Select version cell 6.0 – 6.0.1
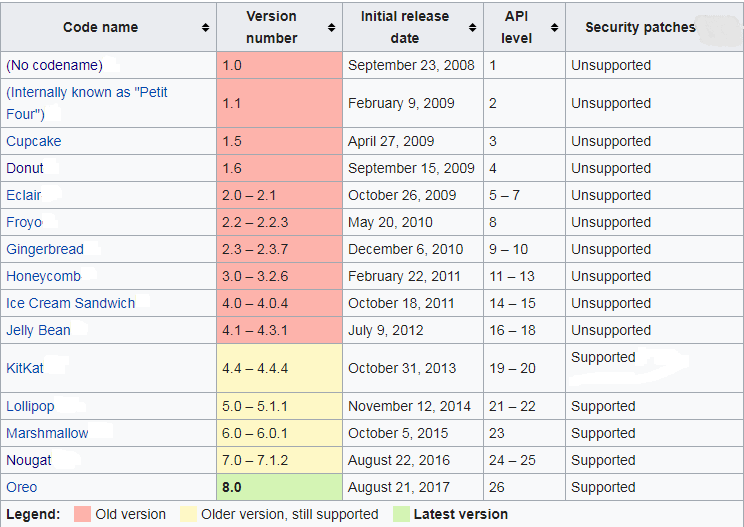The image size is (744, 527). pos(279,433)
